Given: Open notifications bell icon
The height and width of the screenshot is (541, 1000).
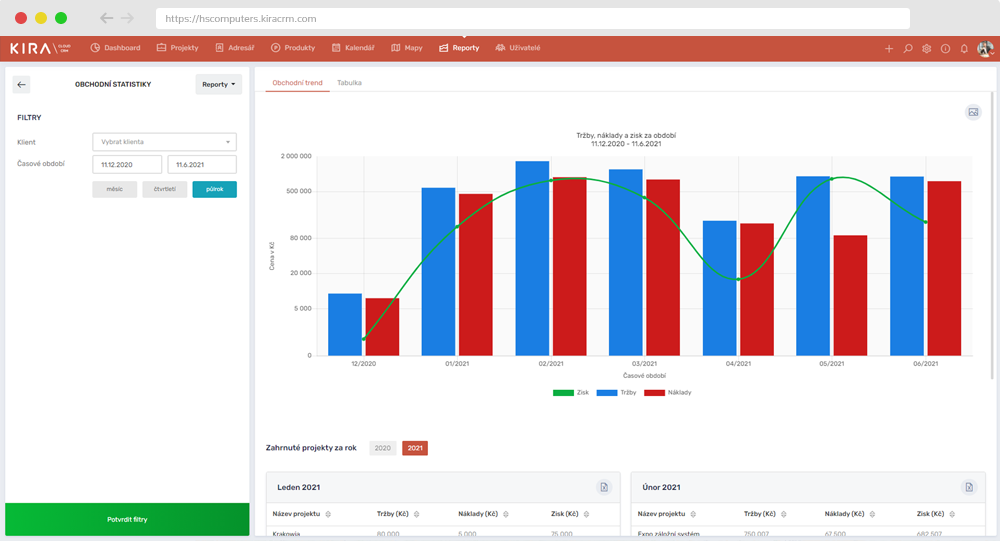Looking at the screenshot, I should click(964, 48).
